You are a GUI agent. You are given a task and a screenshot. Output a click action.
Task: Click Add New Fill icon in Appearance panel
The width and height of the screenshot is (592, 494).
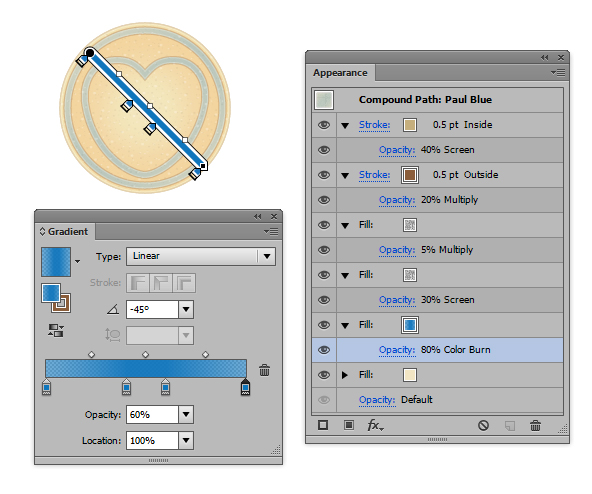(349, 425)
